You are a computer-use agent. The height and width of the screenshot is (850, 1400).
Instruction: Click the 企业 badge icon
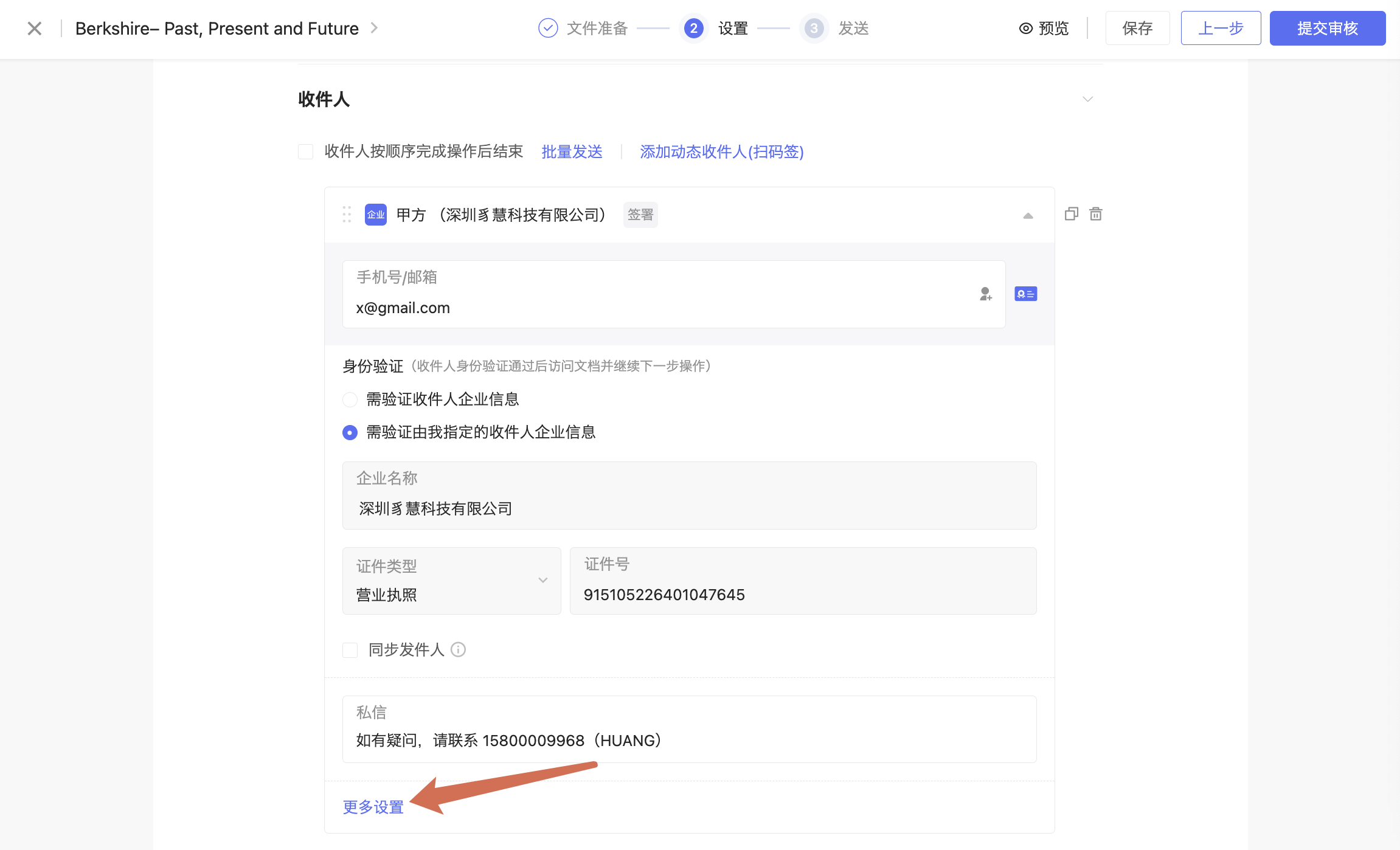(x=375, y=215)
